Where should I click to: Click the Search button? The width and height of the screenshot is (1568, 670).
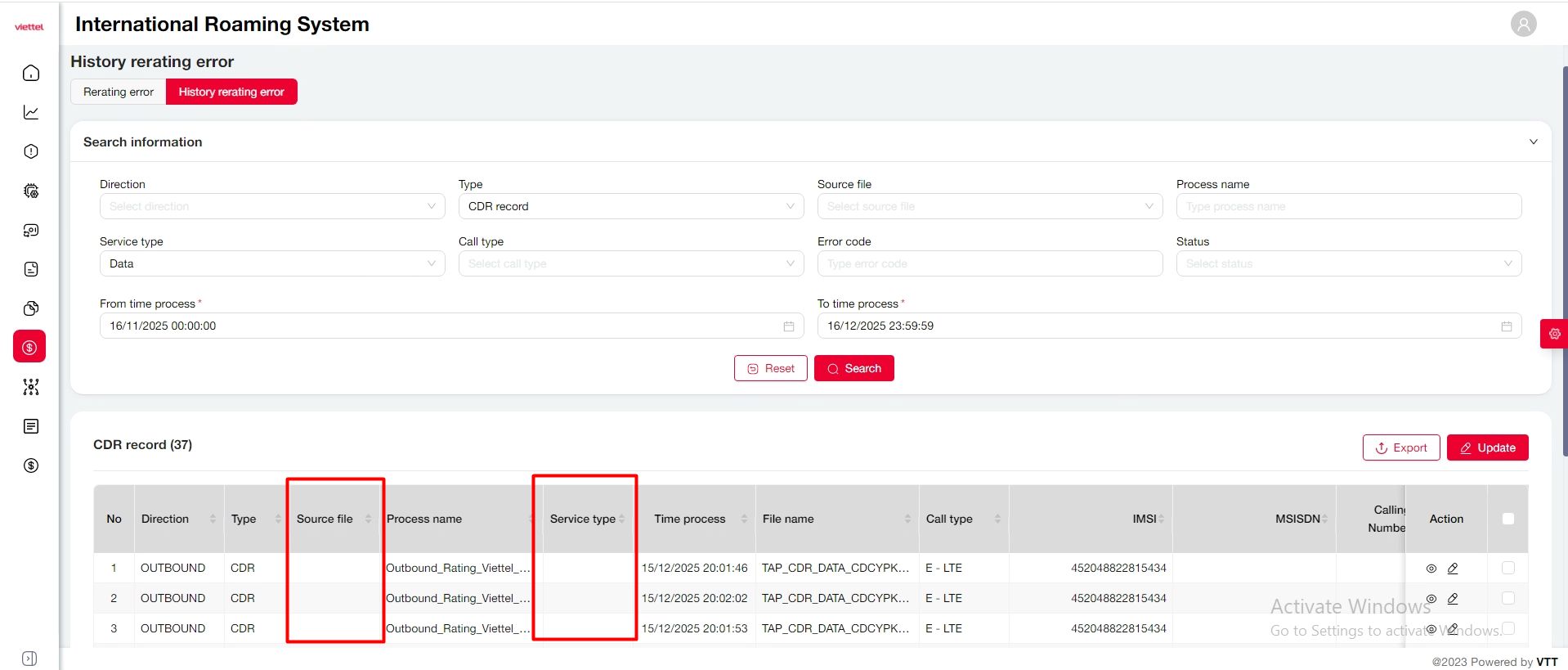(853, 368)
